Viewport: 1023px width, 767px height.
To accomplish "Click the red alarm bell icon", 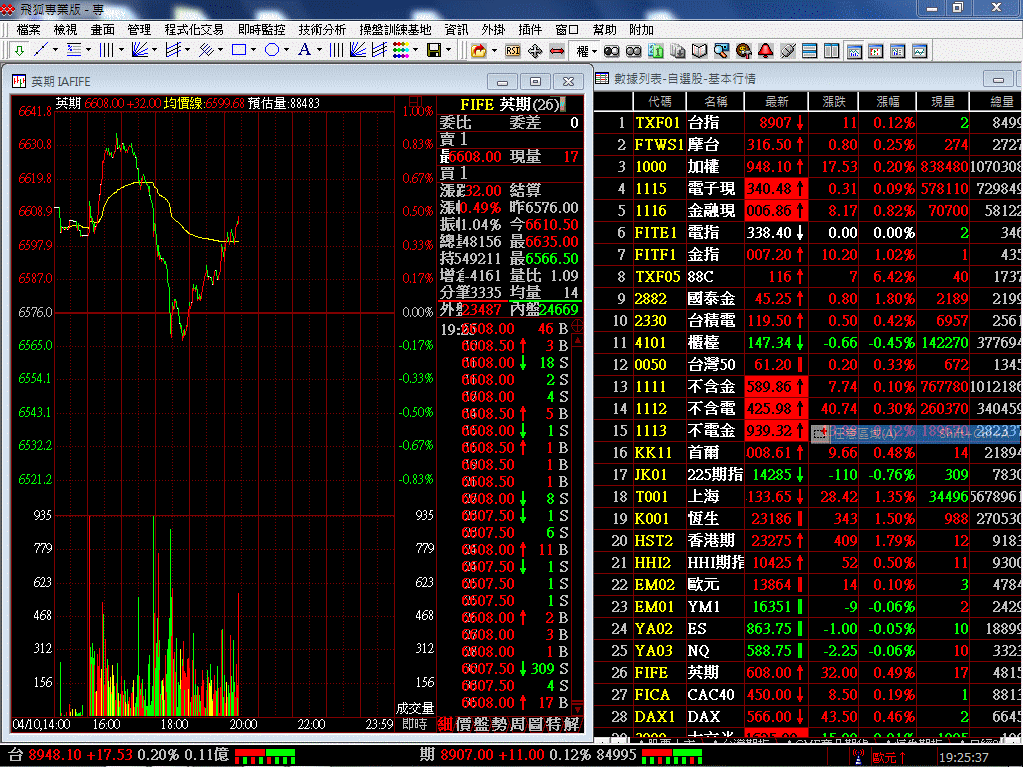I will pos(765,50).
